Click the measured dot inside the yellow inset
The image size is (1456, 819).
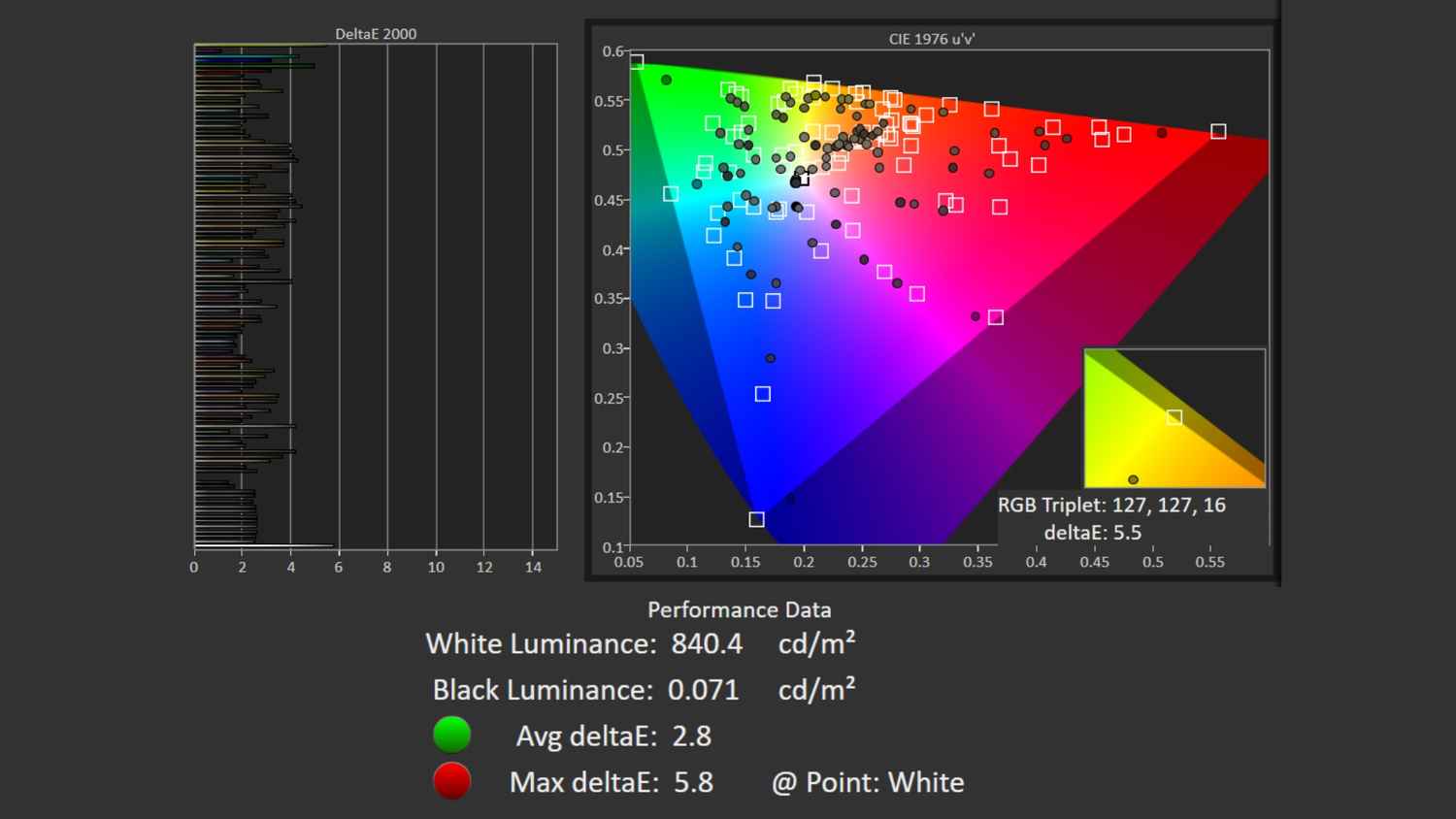tap(1133, 479)
